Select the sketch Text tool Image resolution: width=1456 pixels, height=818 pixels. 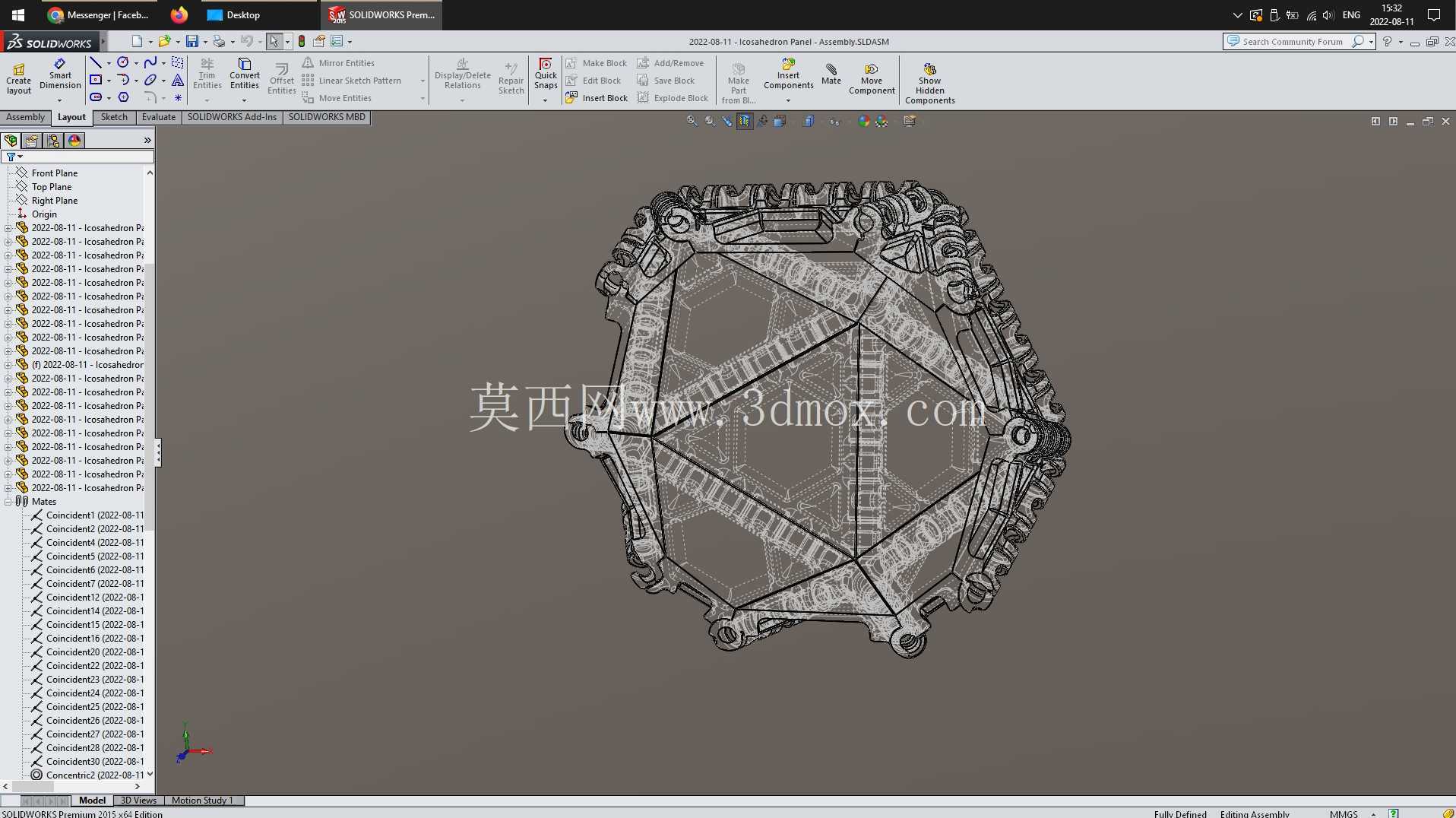tap(178, 80)
